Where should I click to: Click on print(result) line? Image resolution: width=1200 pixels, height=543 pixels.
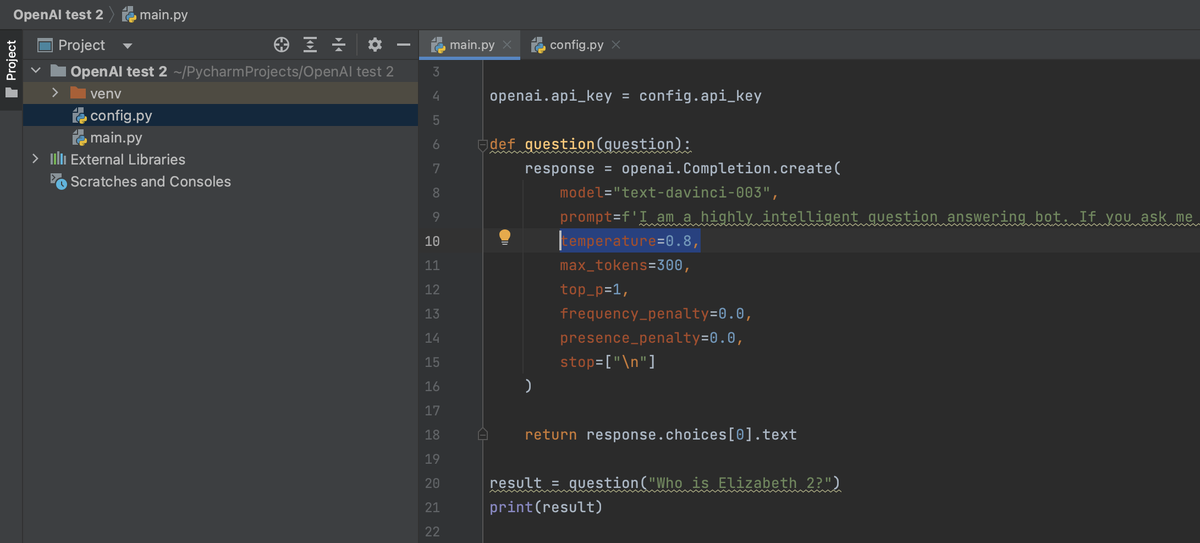[x=546, y=507]
